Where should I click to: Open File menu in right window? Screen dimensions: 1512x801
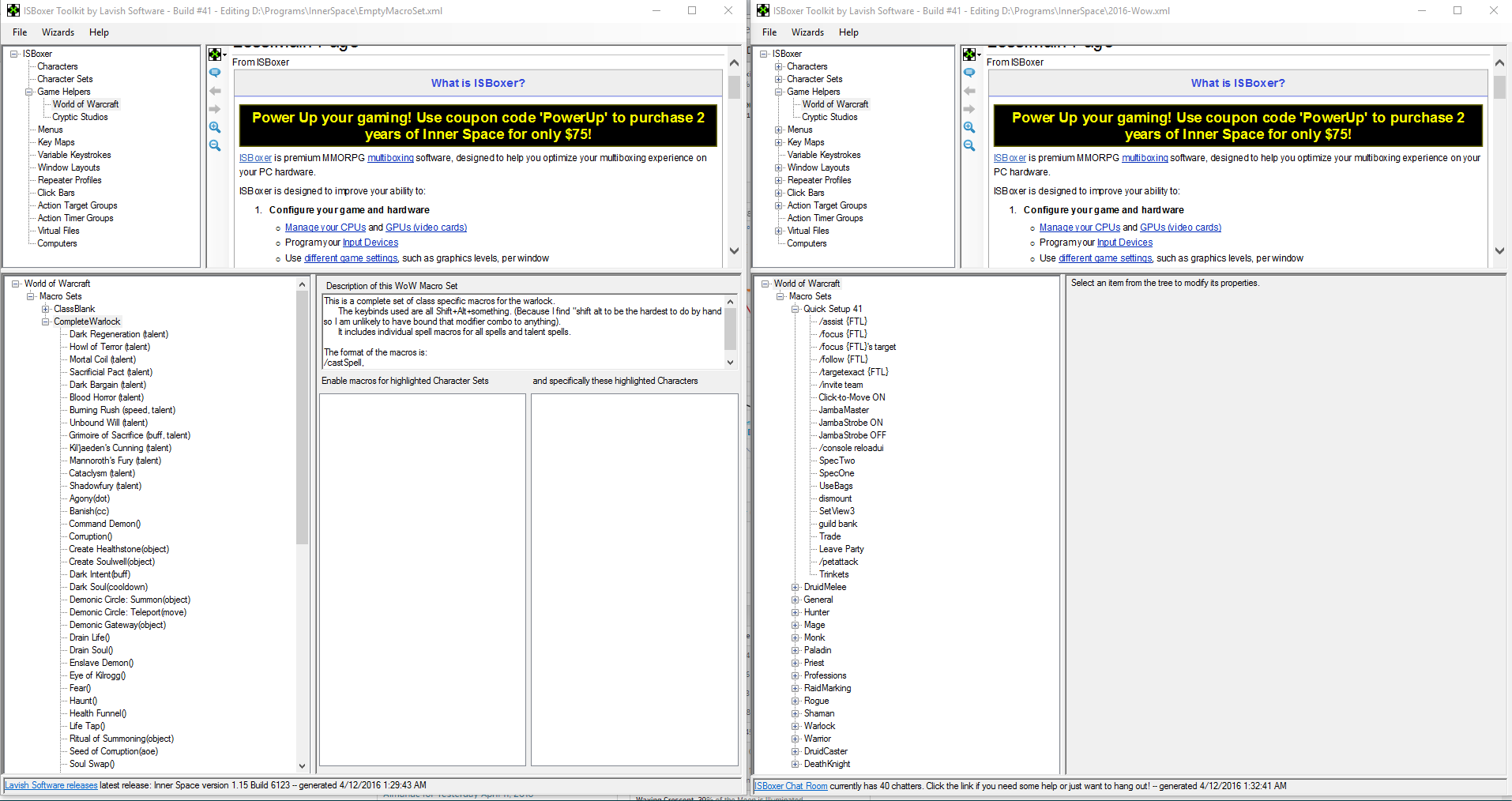tap(769, 32)
